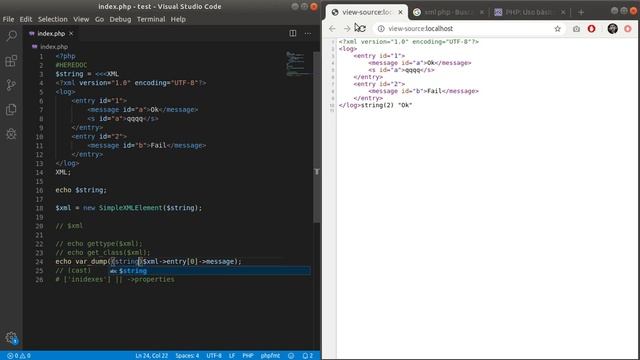Close the xml php browser tab
640x360 pixels.
pos(482,12)
